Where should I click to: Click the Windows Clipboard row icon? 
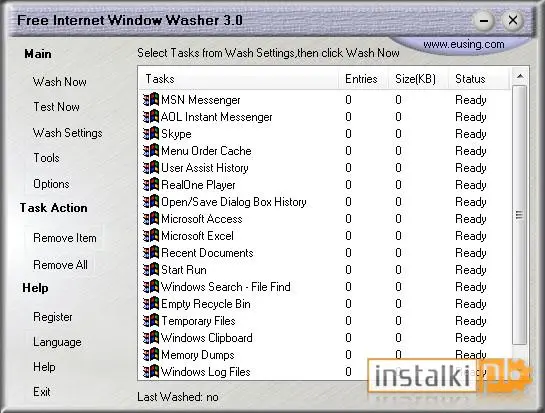(x=151, y=338)
